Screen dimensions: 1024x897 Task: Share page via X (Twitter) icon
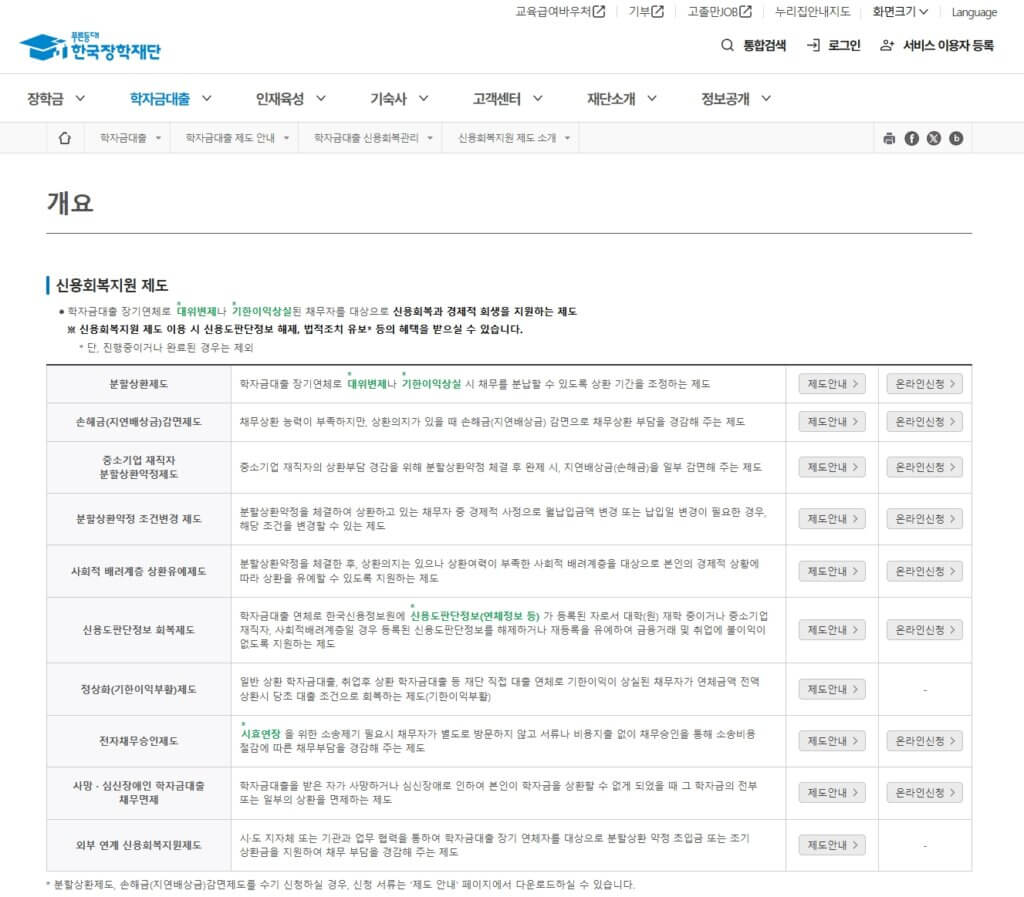(x=933, y=138)
